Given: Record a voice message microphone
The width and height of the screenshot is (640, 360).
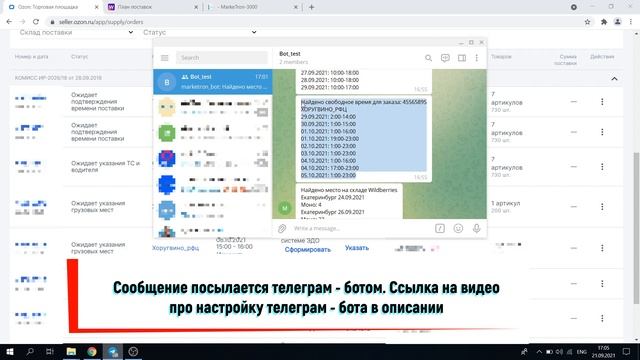Looking at the screenshot, I should [476, 229].
